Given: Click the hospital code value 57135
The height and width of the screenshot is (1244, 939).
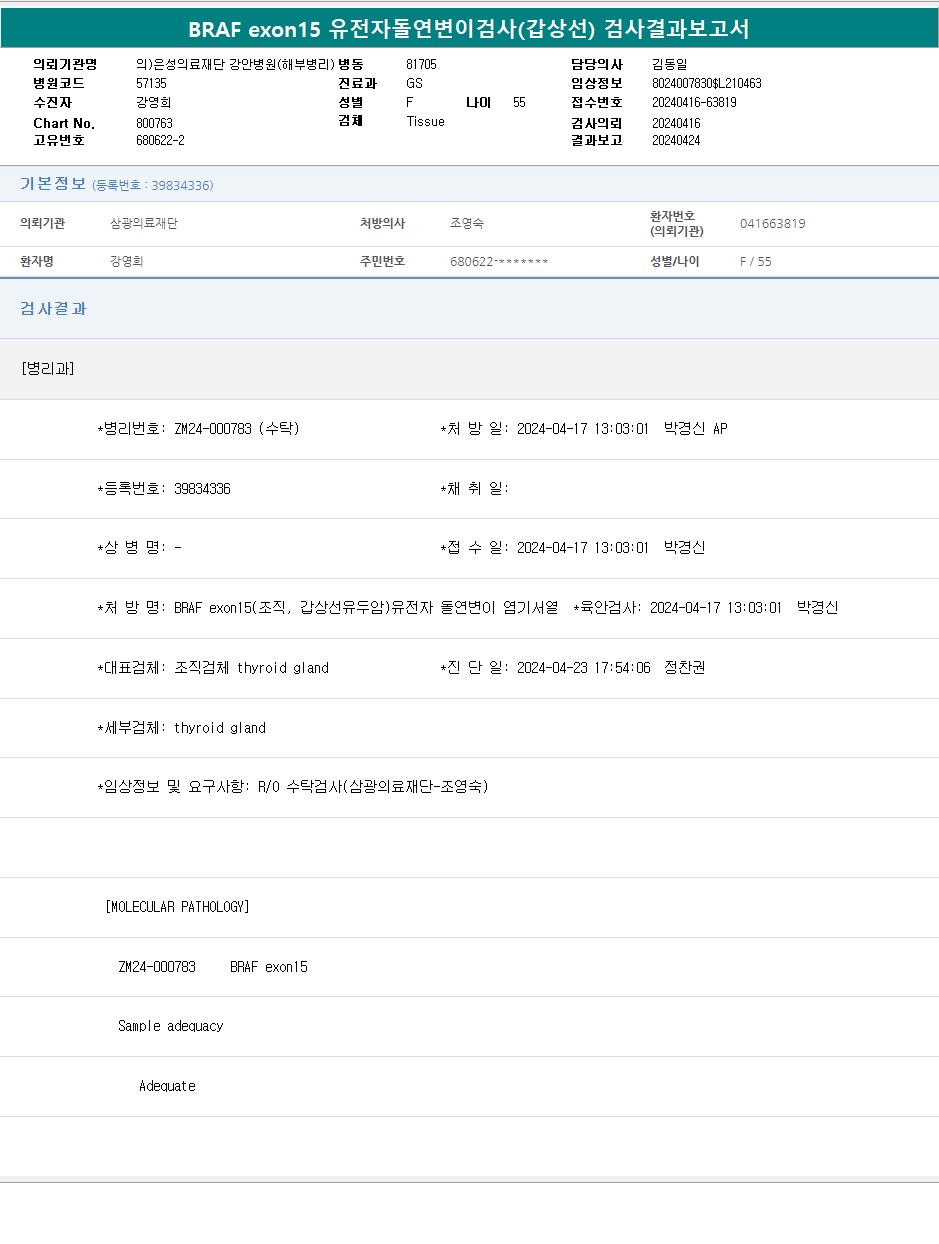Looking at the screenshot, I should (151, 83).
